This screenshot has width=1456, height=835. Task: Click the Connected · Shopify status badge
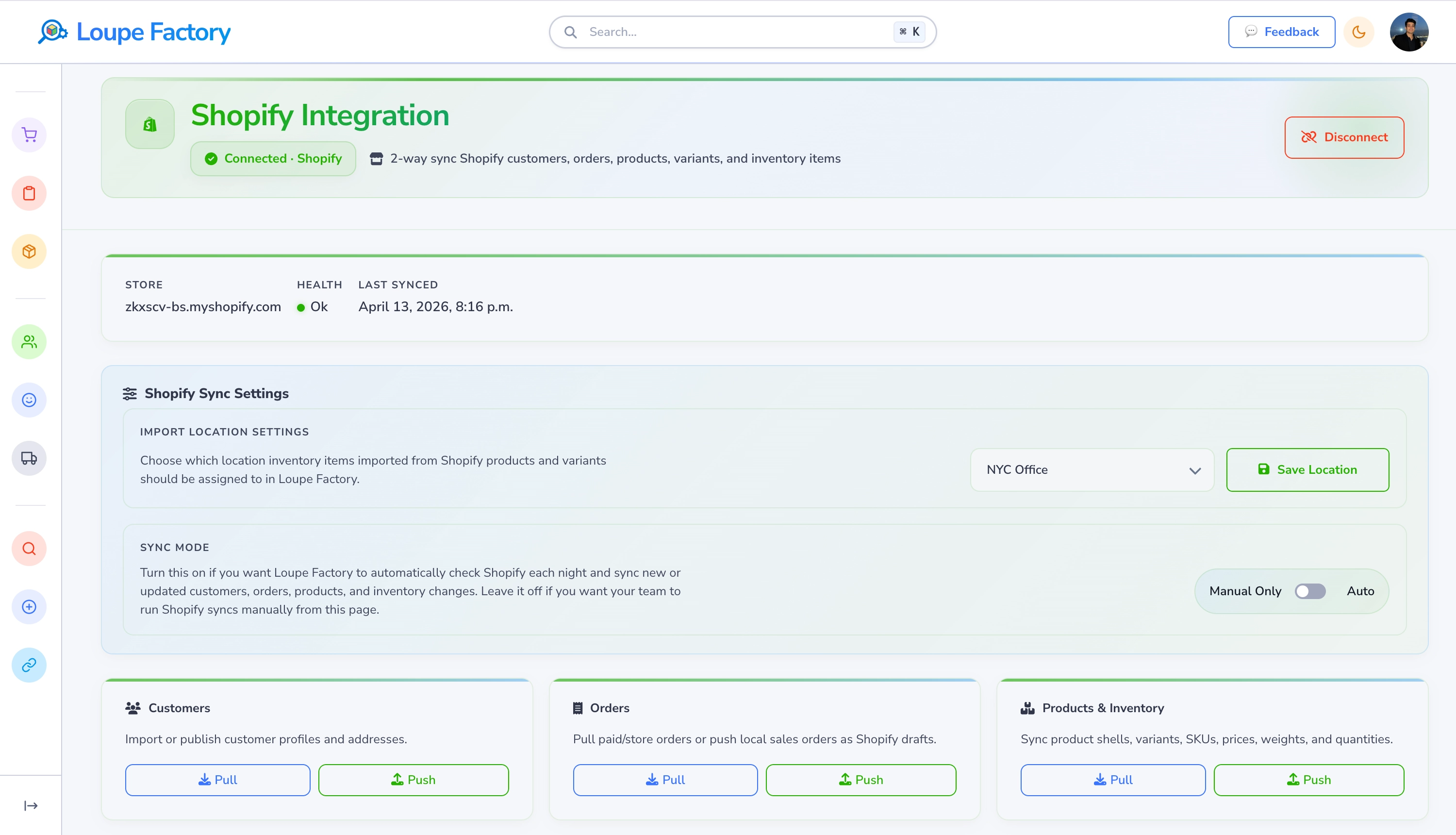273,158
